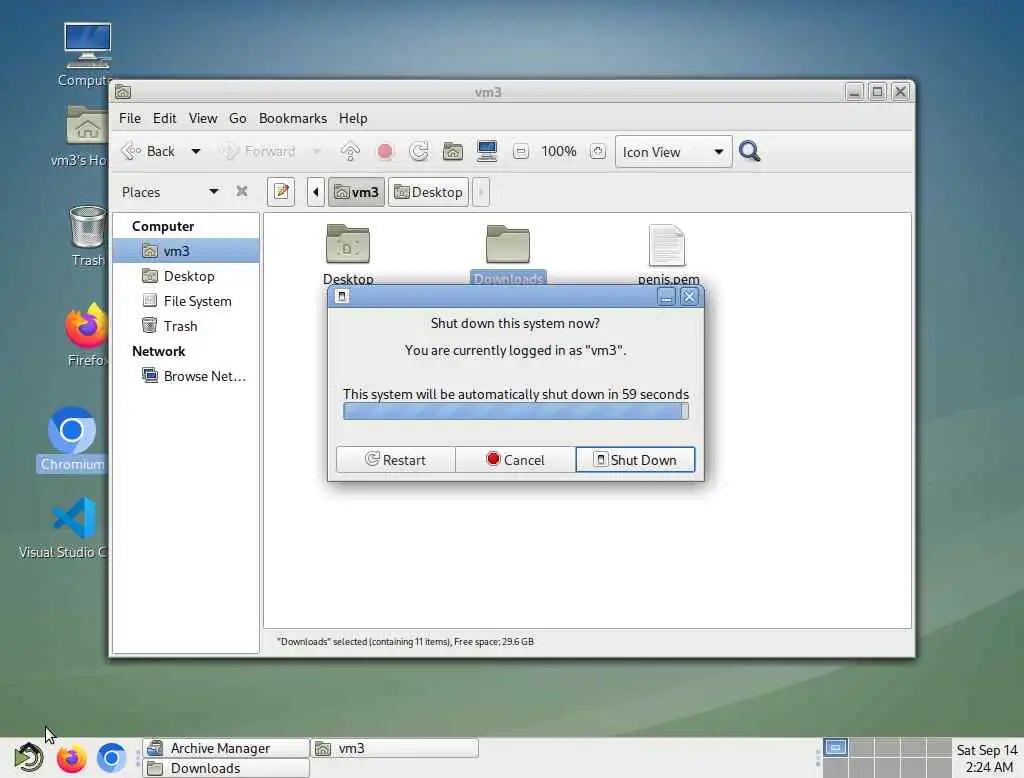Close the shutdown dialog with X
Screen dimensions: 1024x778
tap(689, 297)
